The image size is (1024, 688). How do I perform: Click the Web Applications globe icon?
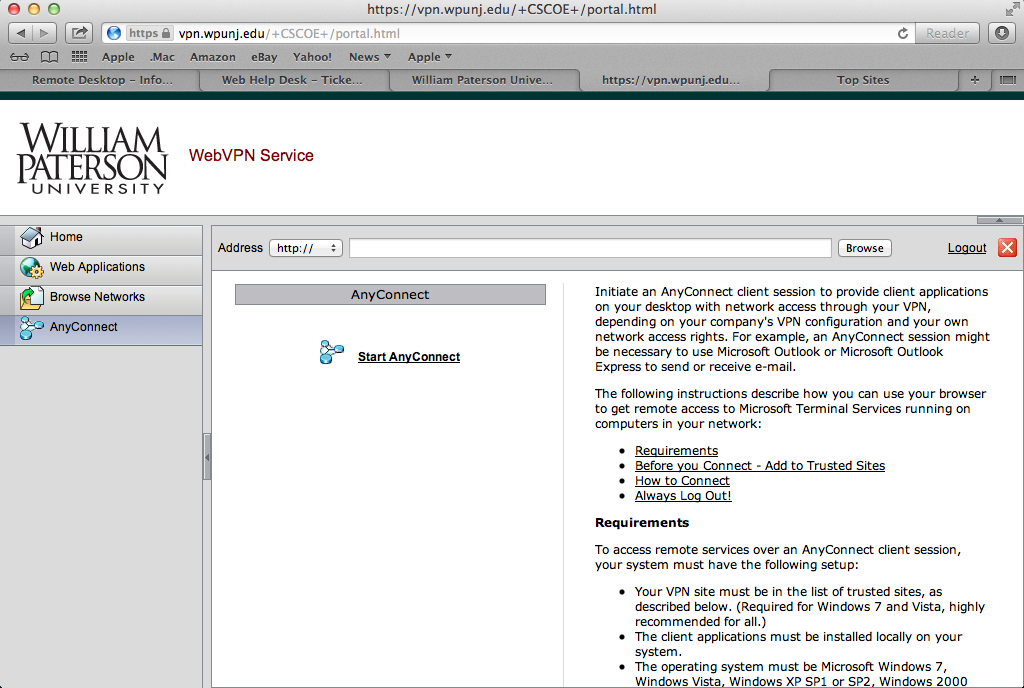[32, 268]
